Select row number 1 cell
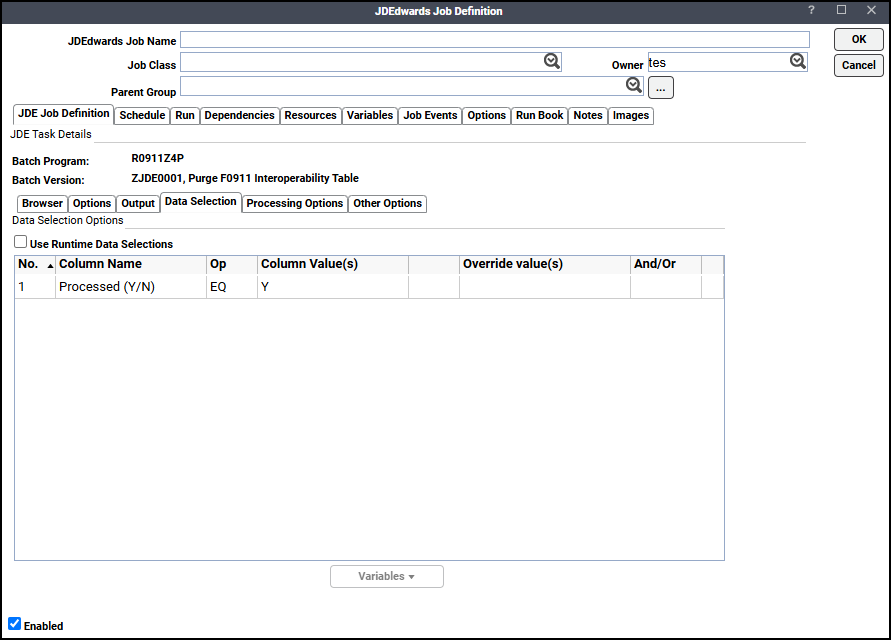 click(x=35, y=286)
